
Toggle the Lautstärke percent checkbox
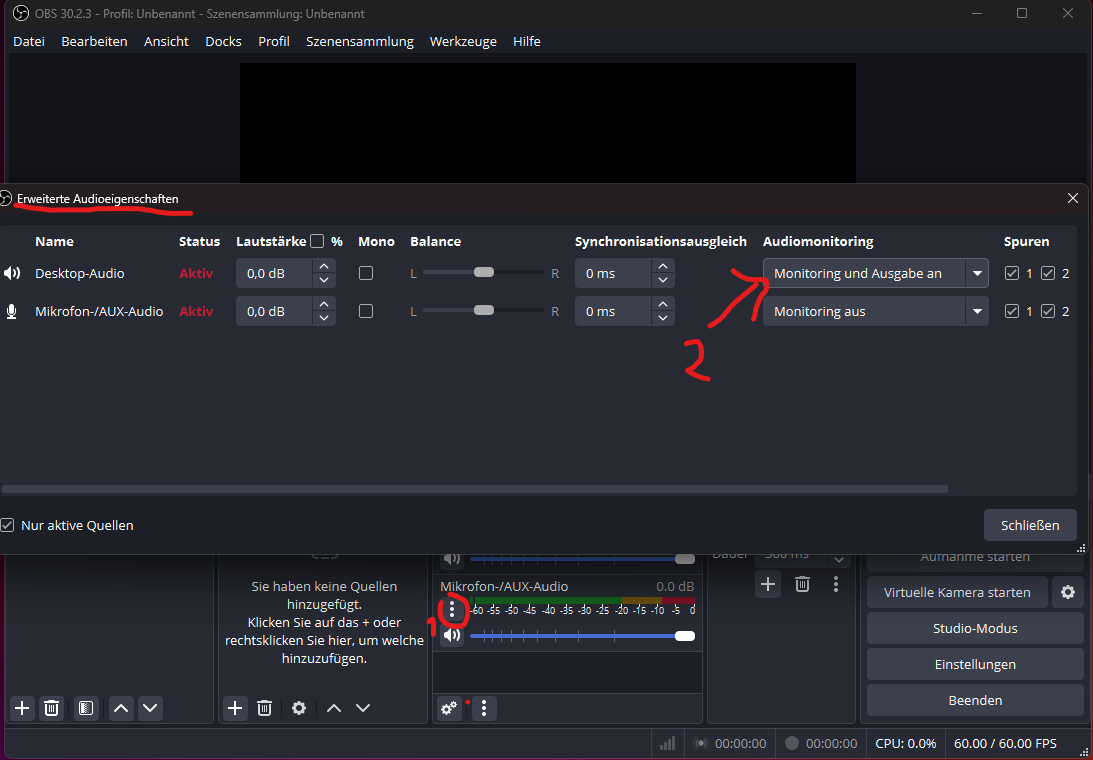tap(317, 241)
